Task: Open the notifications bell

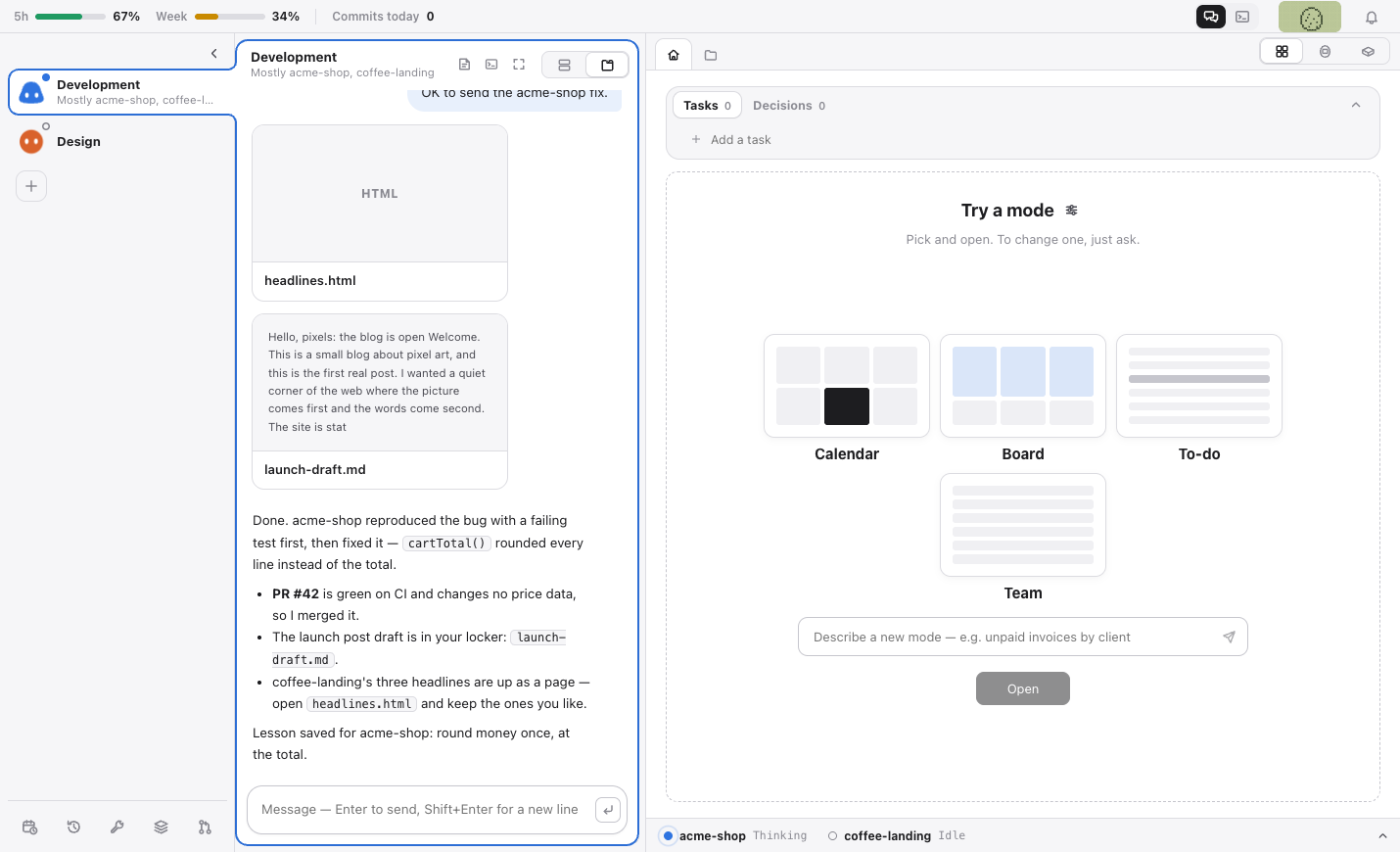Action: coord(1372,17)
